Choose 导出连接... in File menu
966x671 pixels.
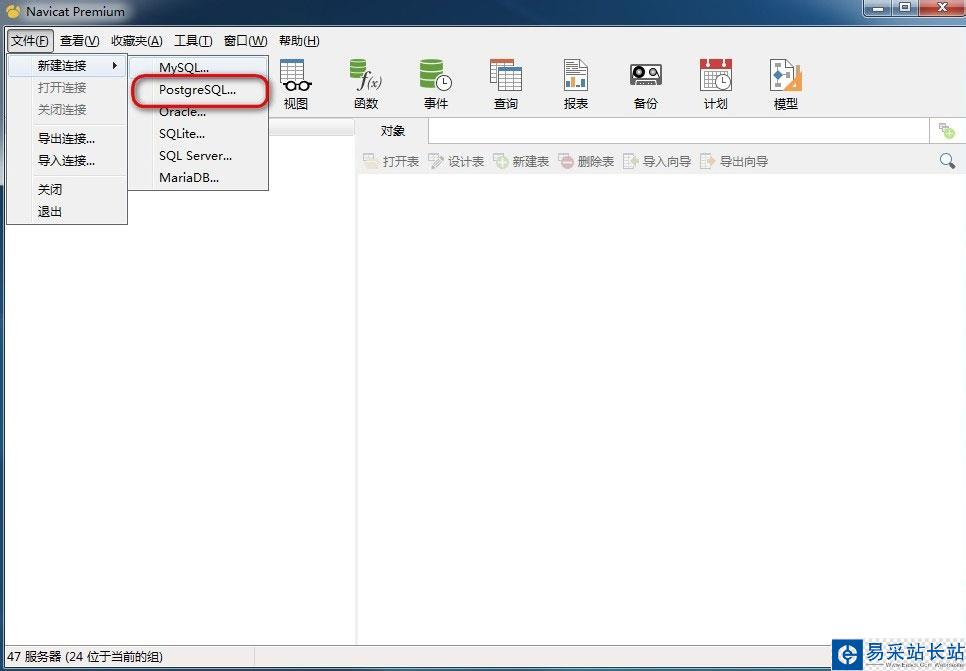coord(67,139)
